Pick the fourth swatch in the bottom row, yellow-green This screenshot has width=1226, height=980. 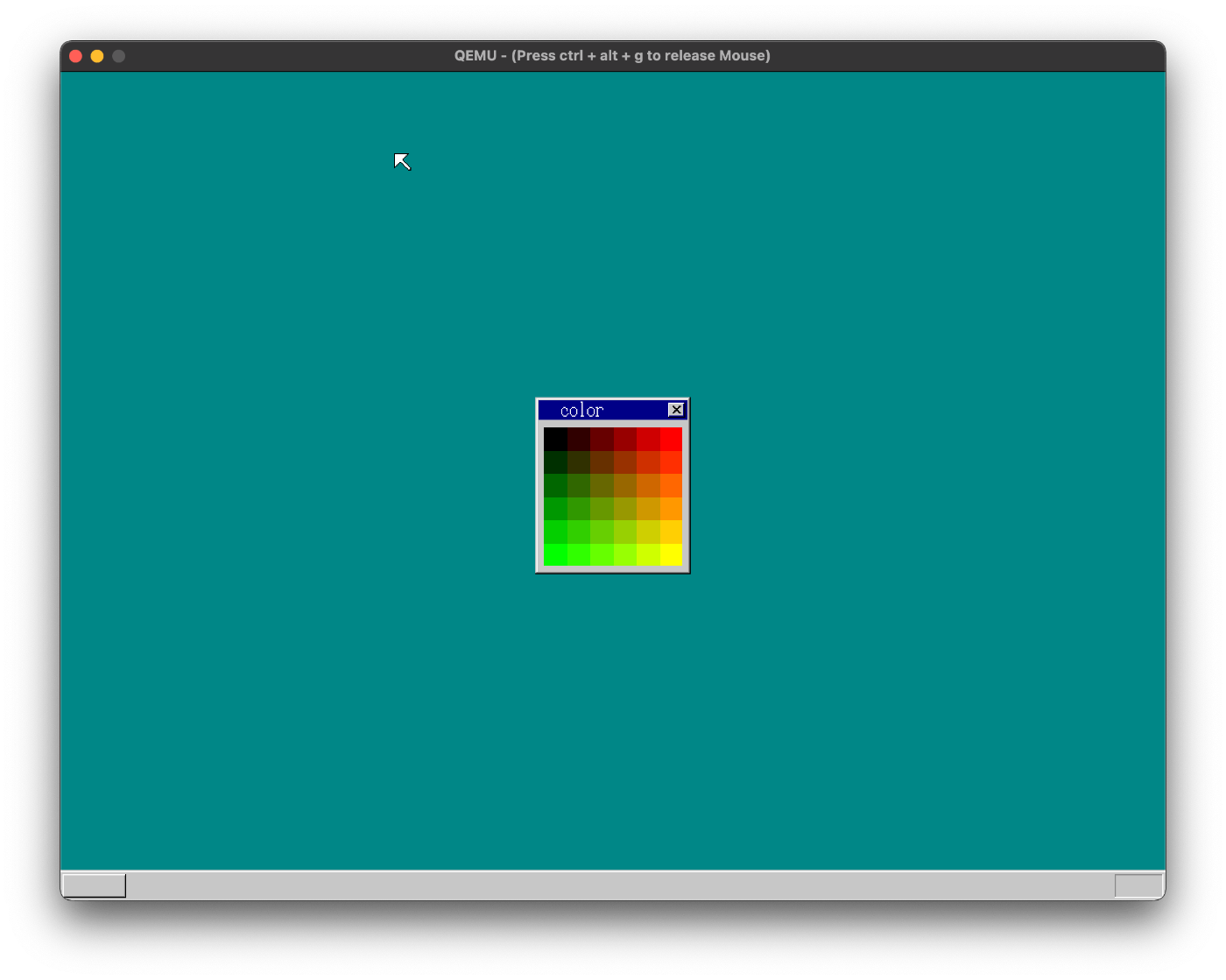click(x=625, y=554)
